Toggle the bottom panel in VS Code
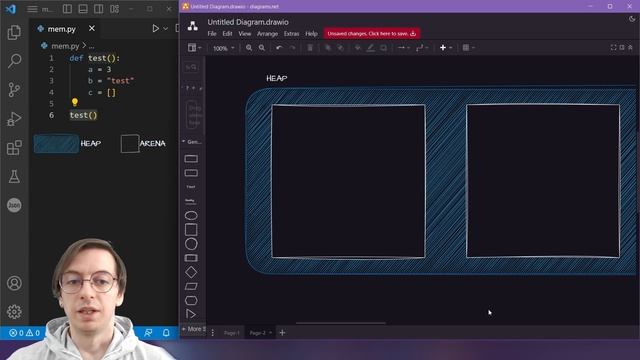 tap(83, 9)
